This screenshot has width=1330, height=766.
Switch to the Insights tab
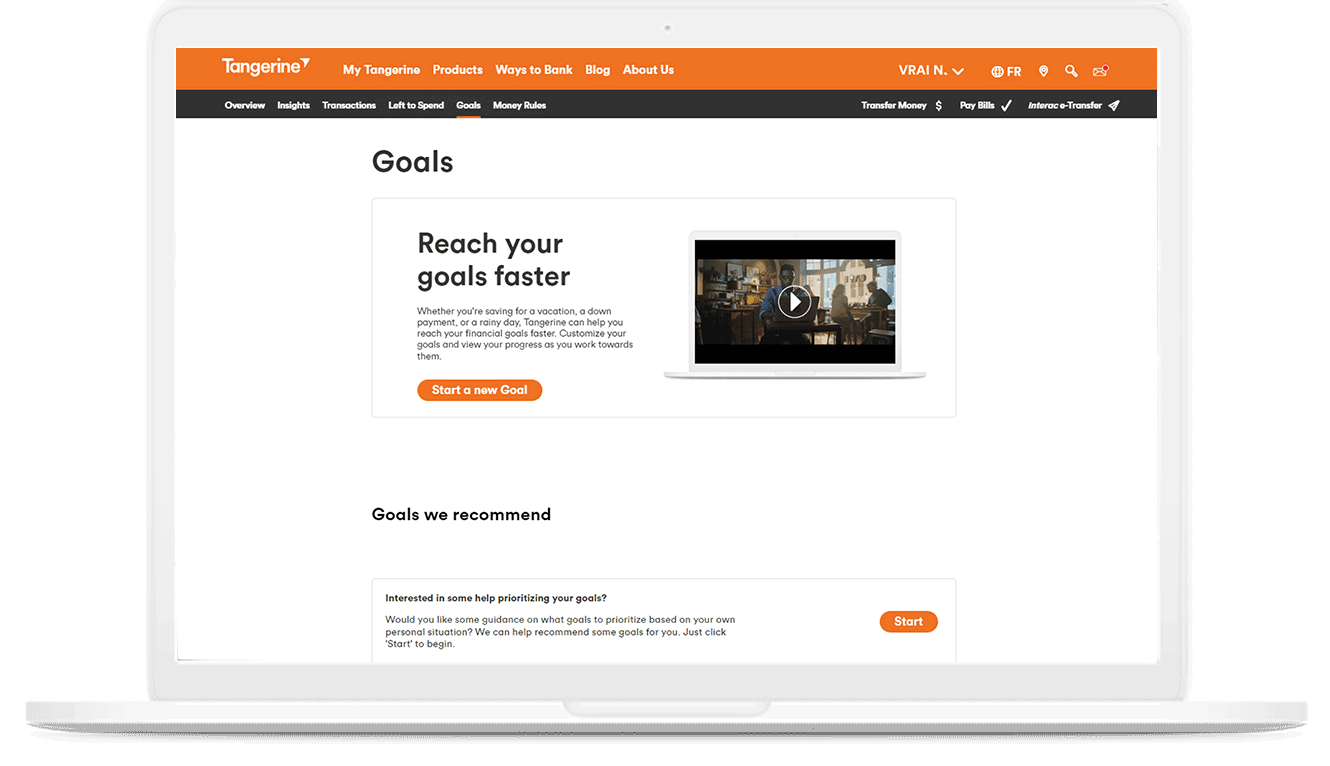[293, 105]
